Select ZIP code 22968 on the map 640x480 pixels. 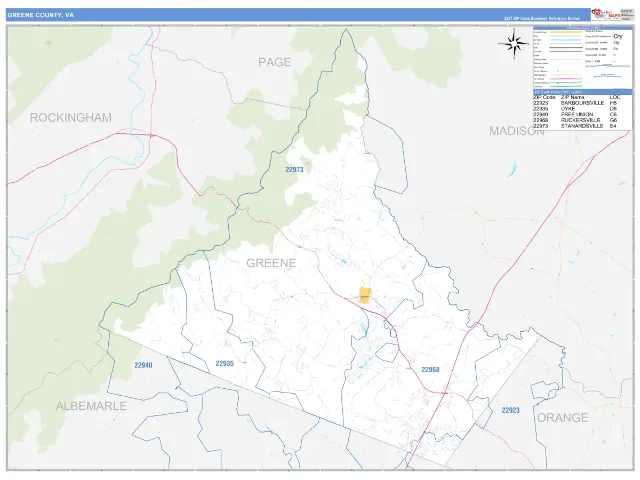click(x=430, y=369)
